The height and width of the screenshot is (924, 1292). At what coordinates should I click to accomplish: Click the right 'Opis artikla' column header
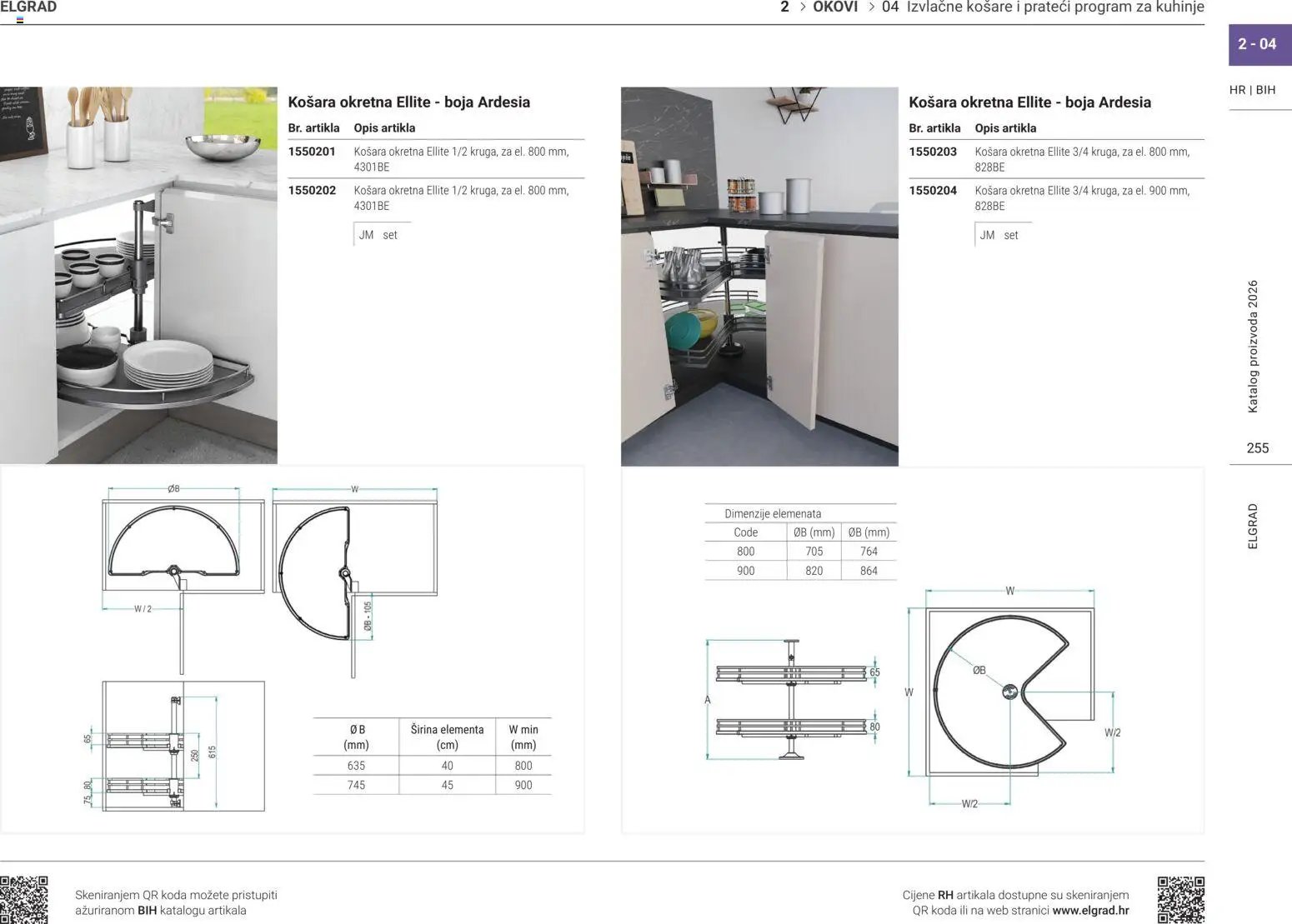pyautogui.click(x=1005, y=128)
